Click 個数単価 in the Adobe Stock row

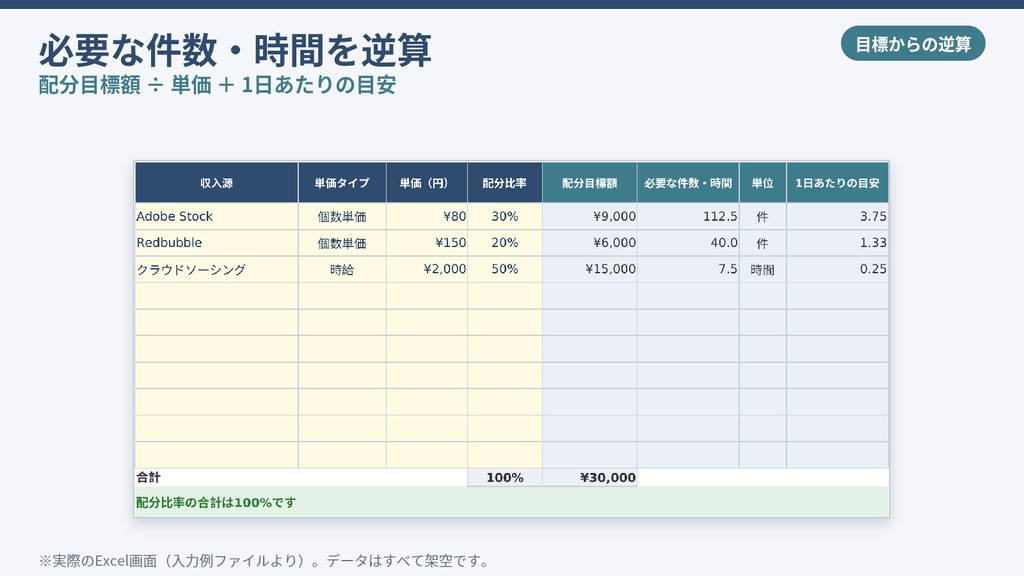pos(342,216)
